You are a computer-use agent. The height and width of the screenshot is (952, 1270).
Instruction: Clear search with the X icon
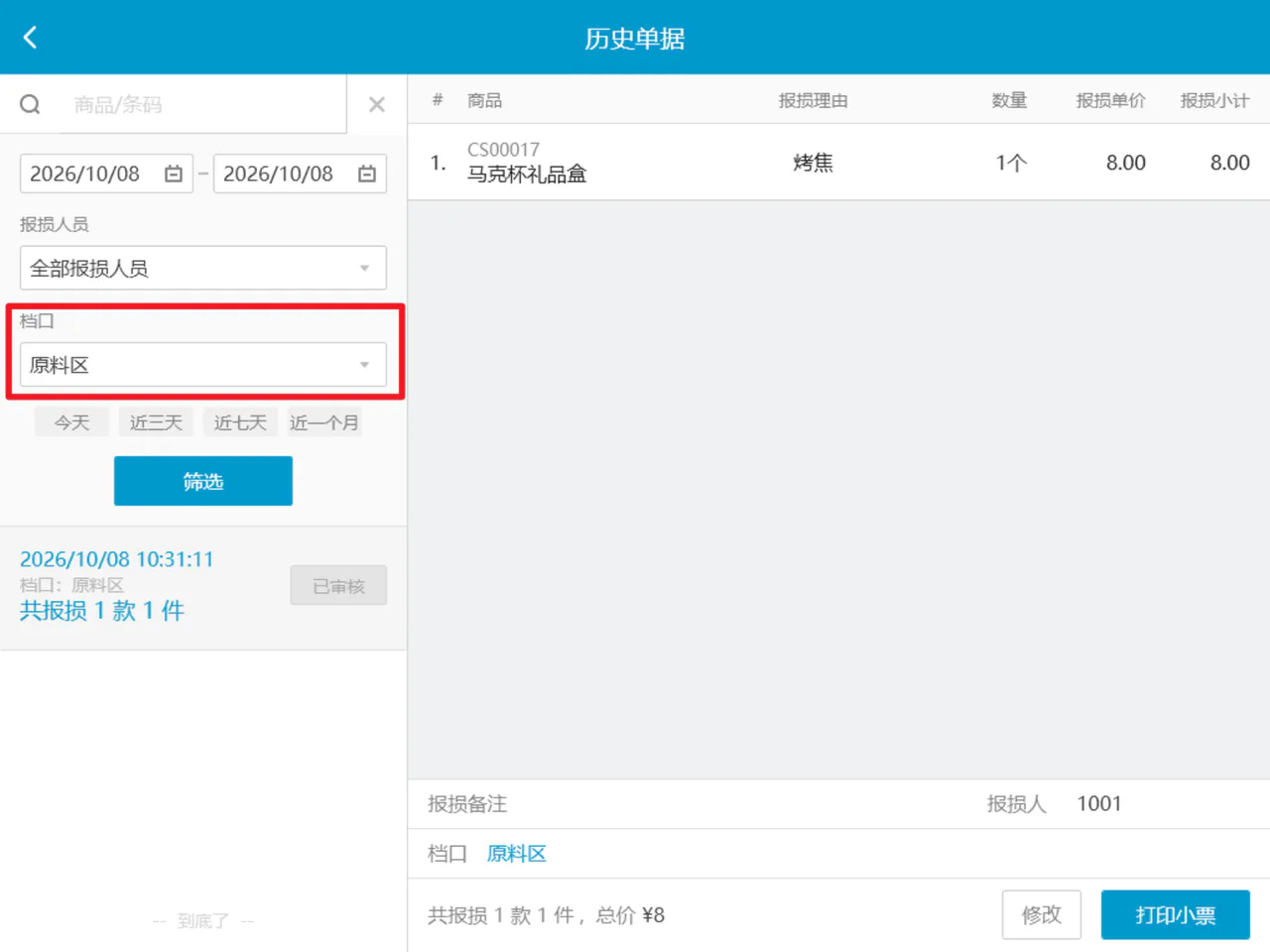point(377,104)
